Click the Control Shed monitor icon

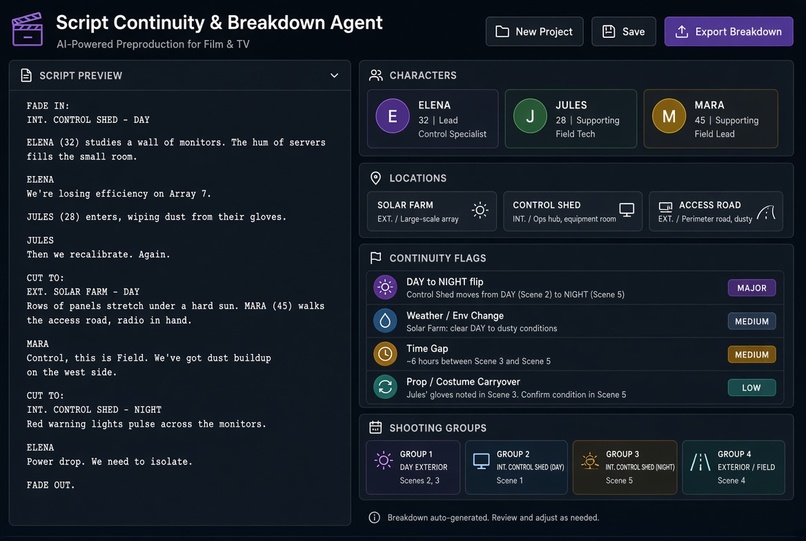[627, 210]
